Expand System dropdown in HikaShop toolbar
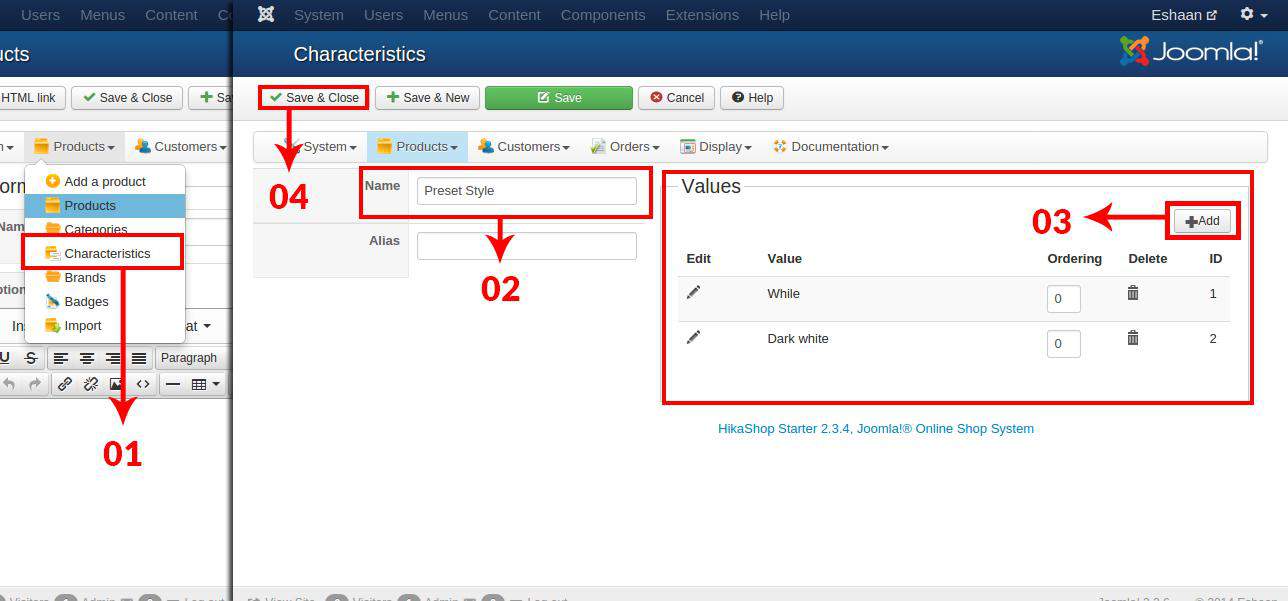 319,146
